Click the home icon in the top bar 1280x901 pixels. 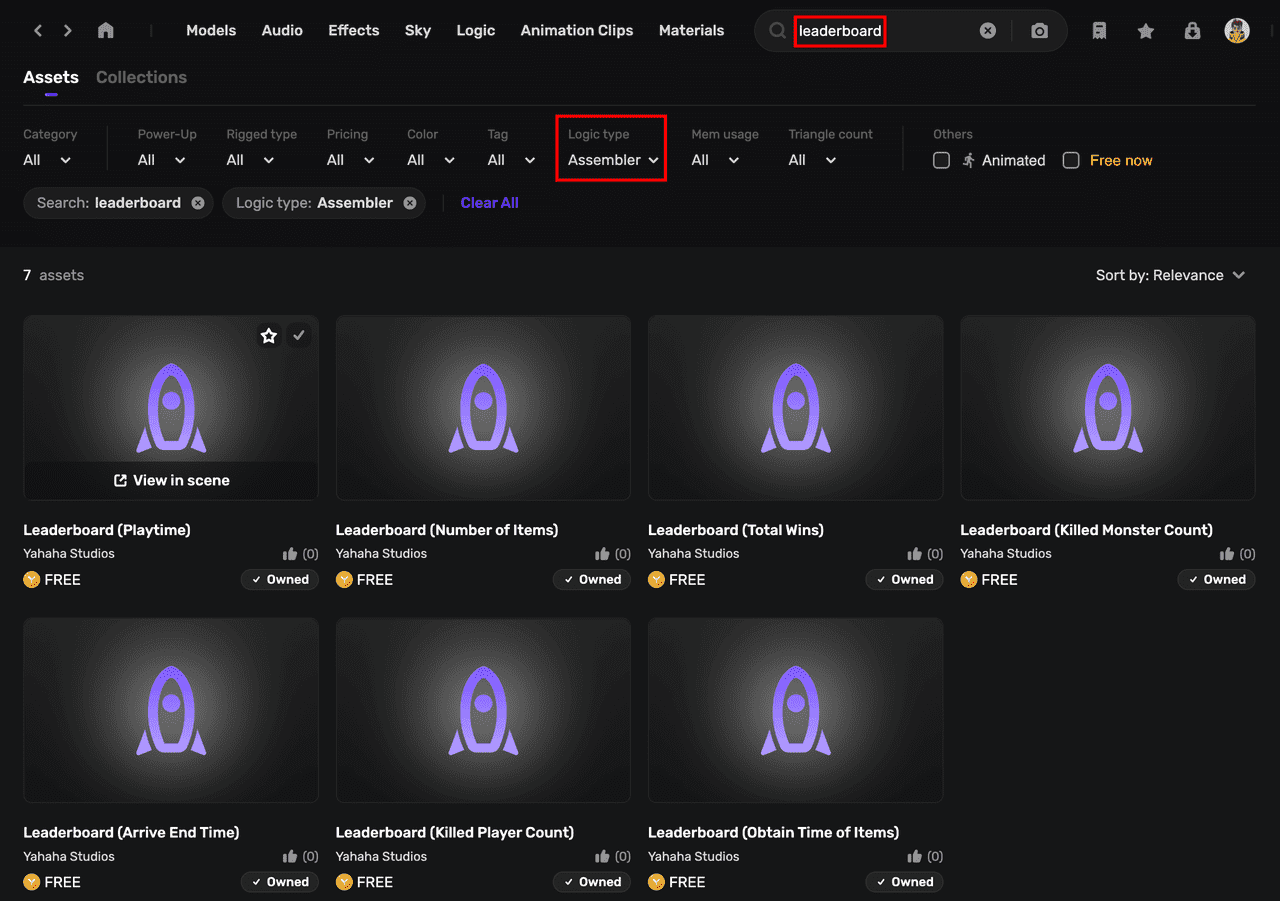105,30
